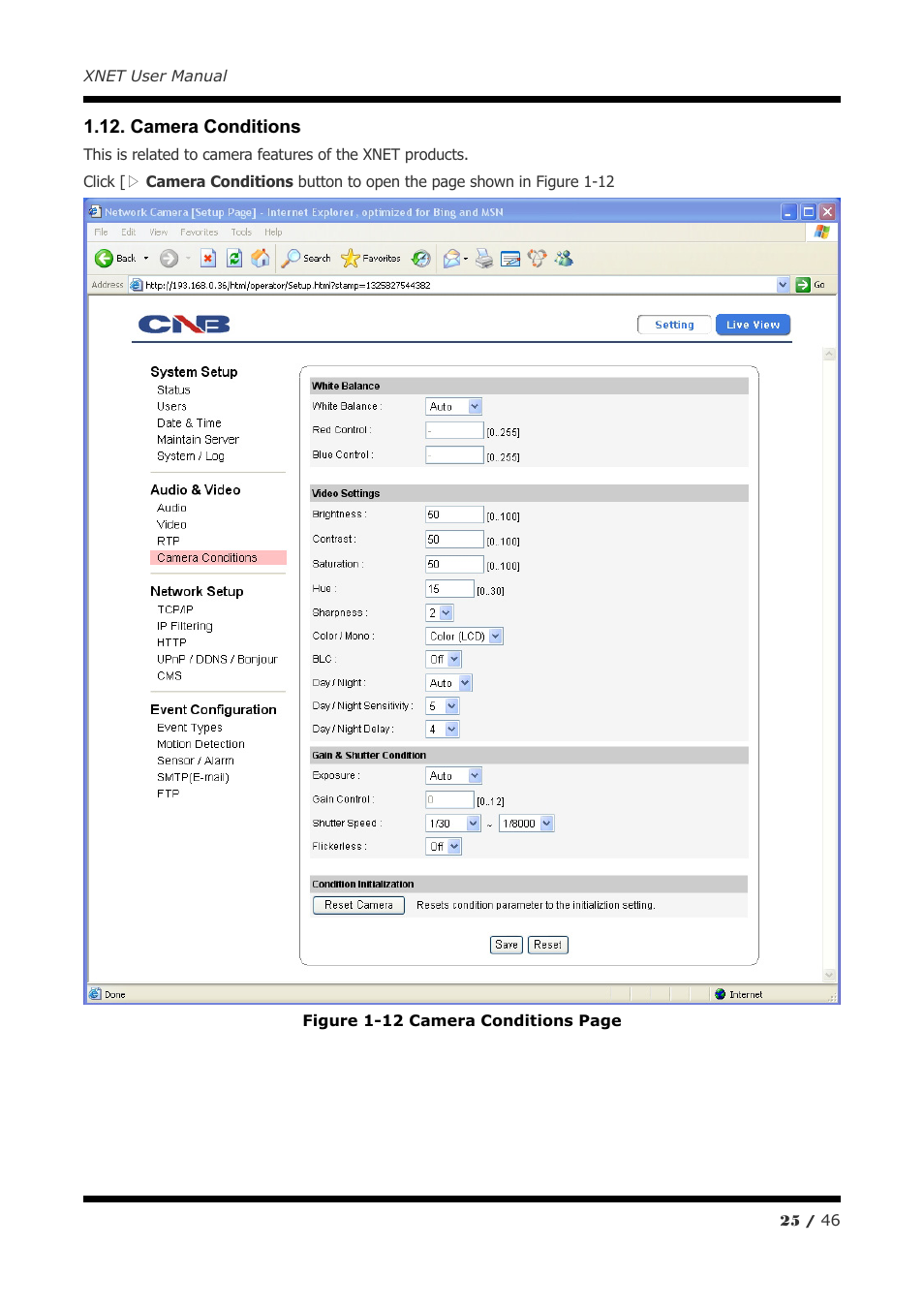Click the CNB logo
Screen dimensions: 924x1308
coord(184,325)
